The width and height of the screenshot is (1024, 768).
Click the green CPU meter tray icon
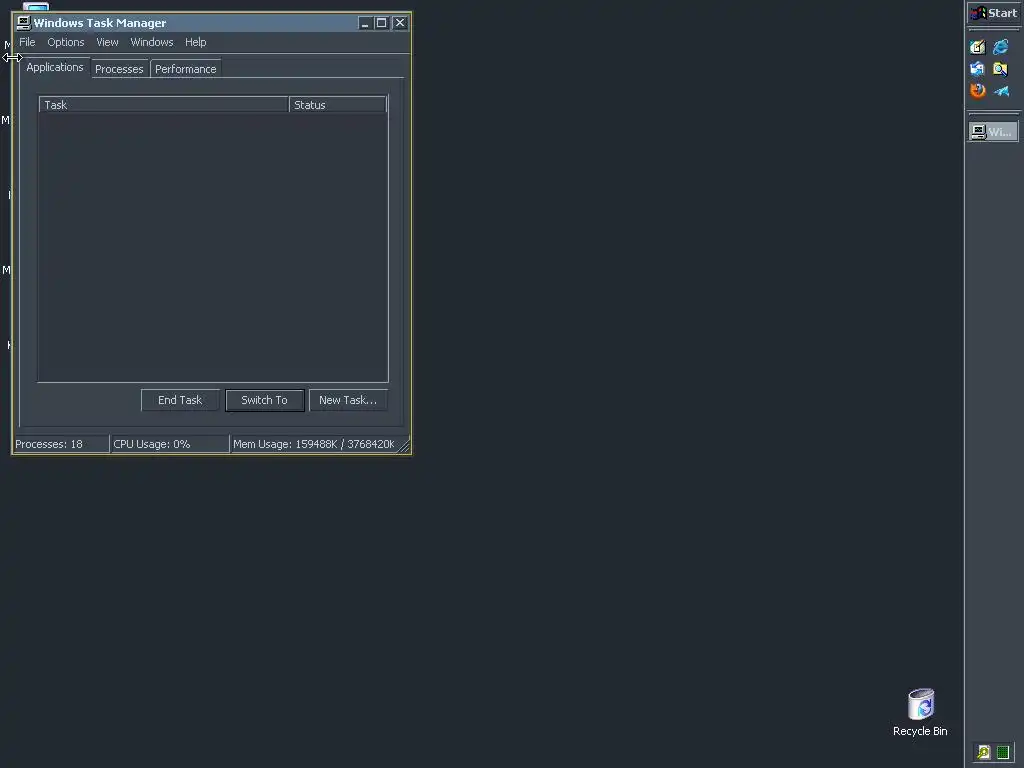[1002, 752]
